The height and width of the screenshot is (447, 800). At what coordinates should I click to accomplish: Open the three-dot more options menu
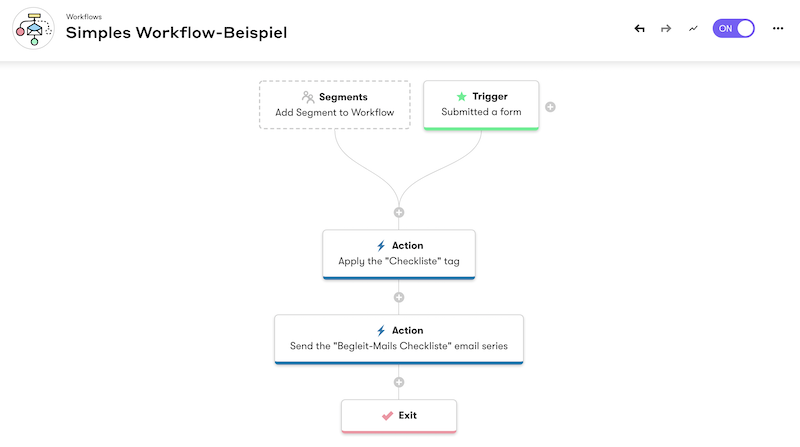click(778, 29)
